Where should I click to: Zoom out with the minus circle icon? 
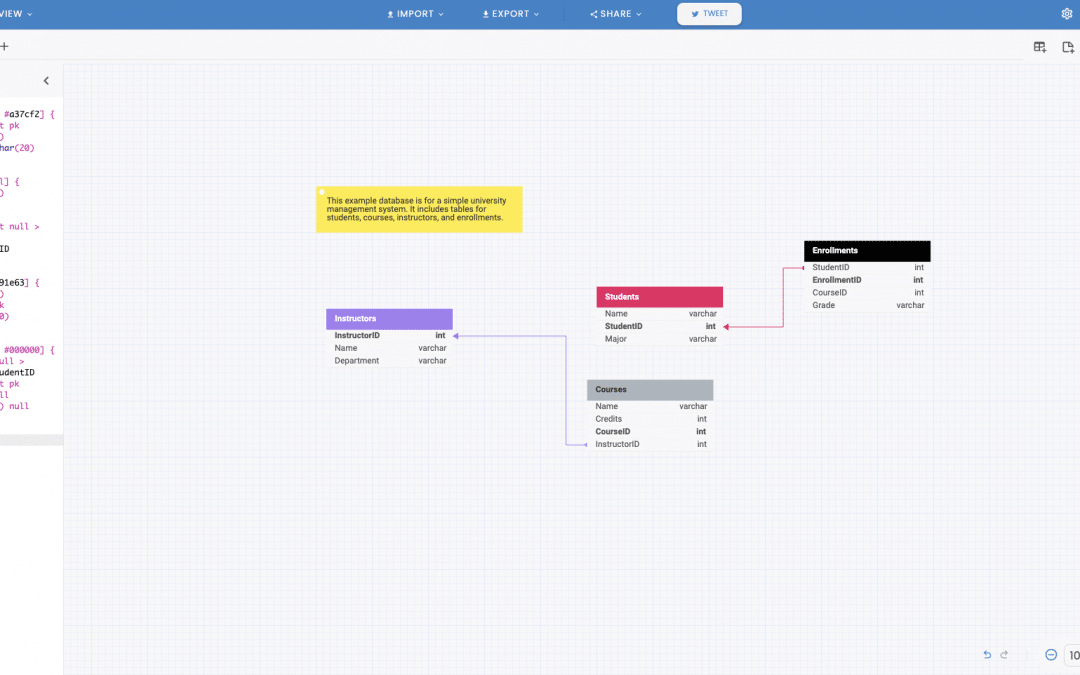[1050, 655]
